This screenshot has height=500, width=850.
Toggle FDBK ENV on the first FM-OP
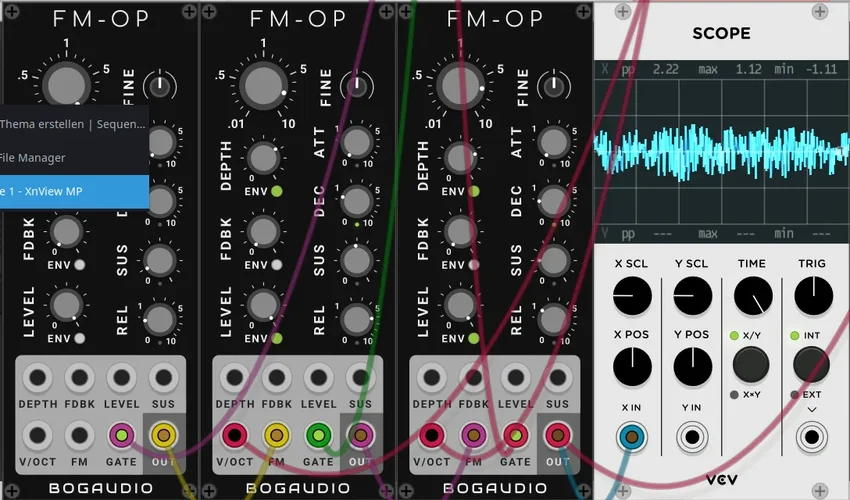click(80, 265)
